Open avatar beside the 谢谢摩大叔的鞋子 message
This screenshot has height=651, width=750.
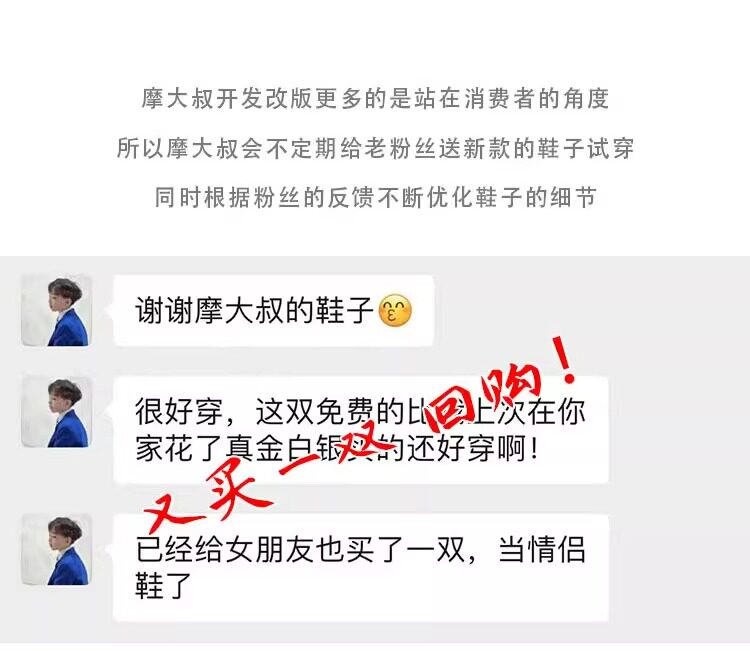pyautogui.click(x=56, y=310)
